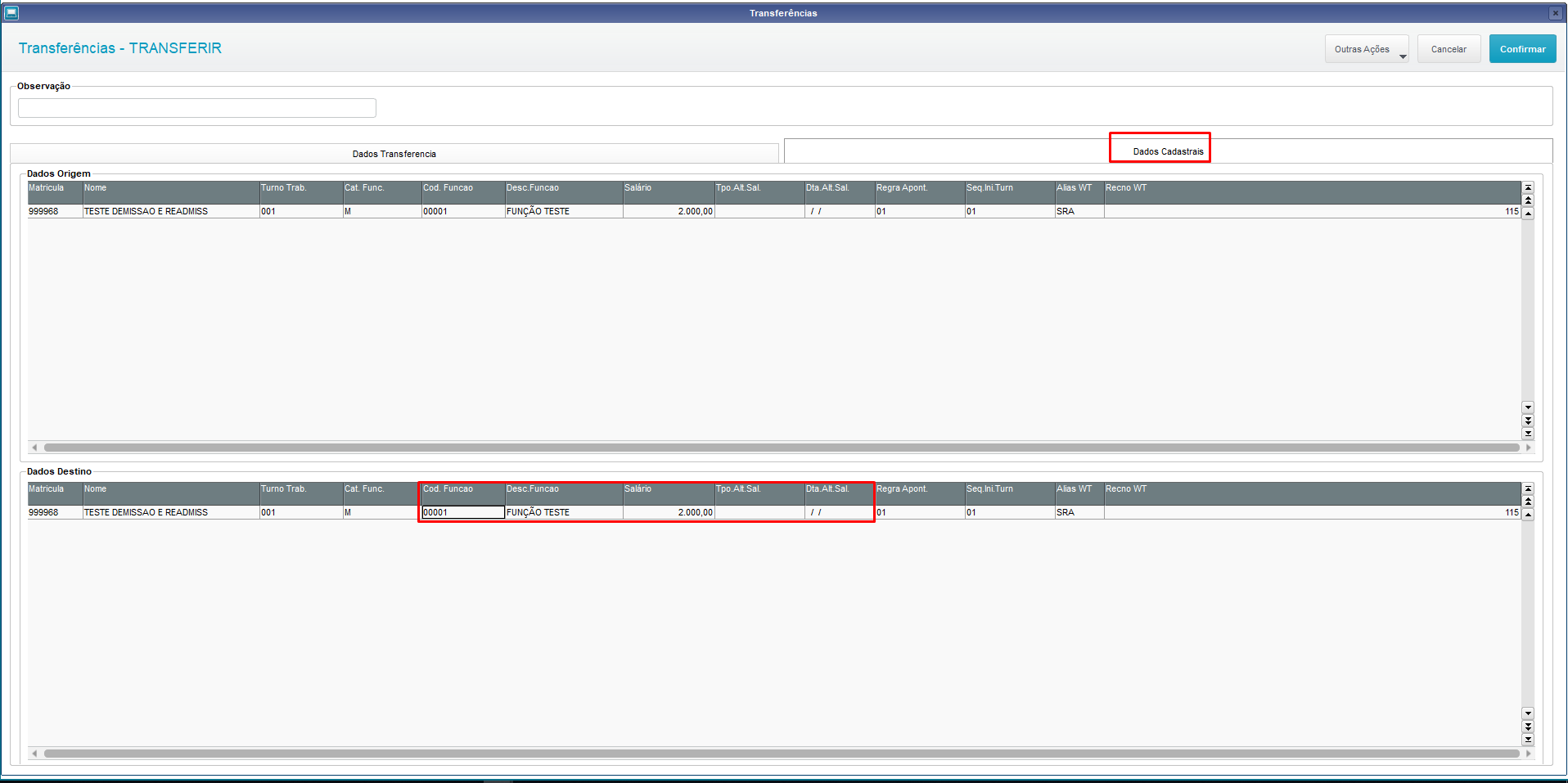Click Nome header in Dados Destino grid
The image size is (1568, 783).
[x=171, y=494]
